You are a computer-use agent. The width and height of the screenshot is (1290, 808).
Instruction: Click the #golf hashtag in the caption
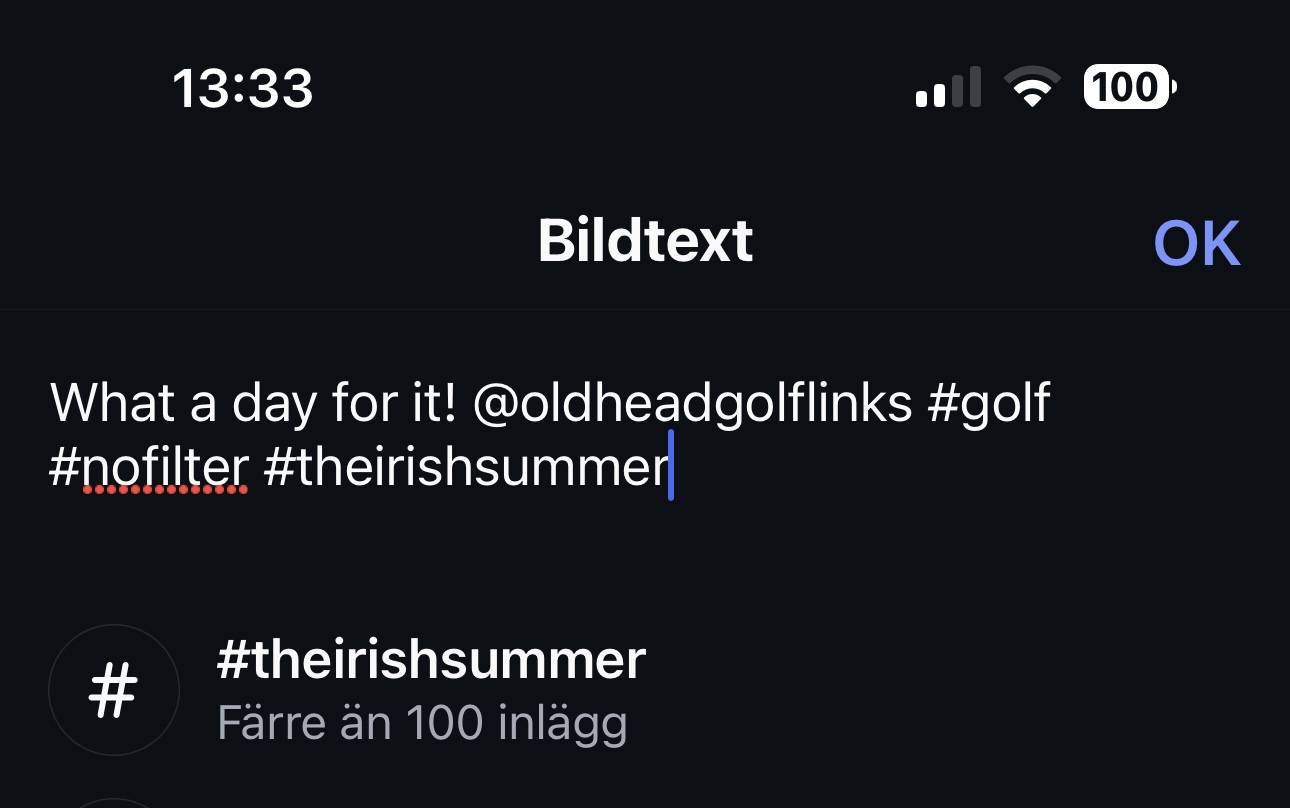coord(989,404)
